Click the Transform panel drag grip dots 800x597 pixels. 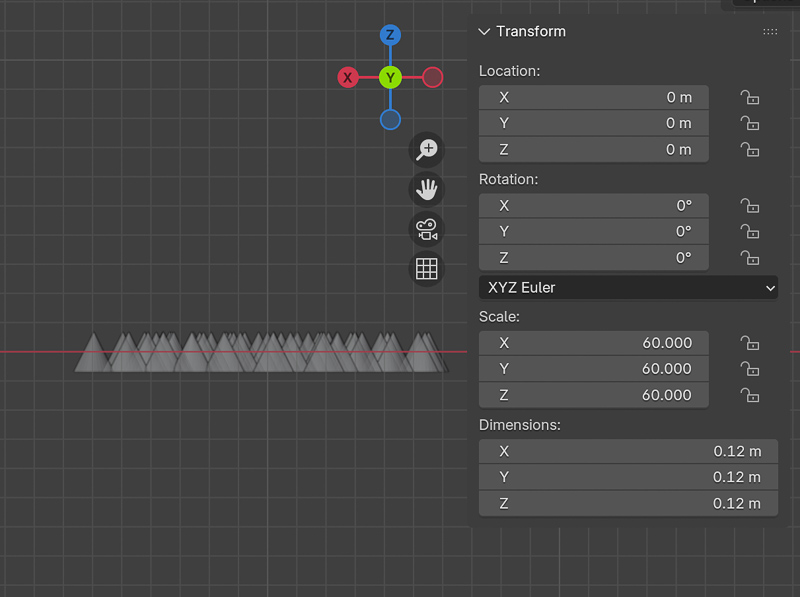[x=770, y=32]
